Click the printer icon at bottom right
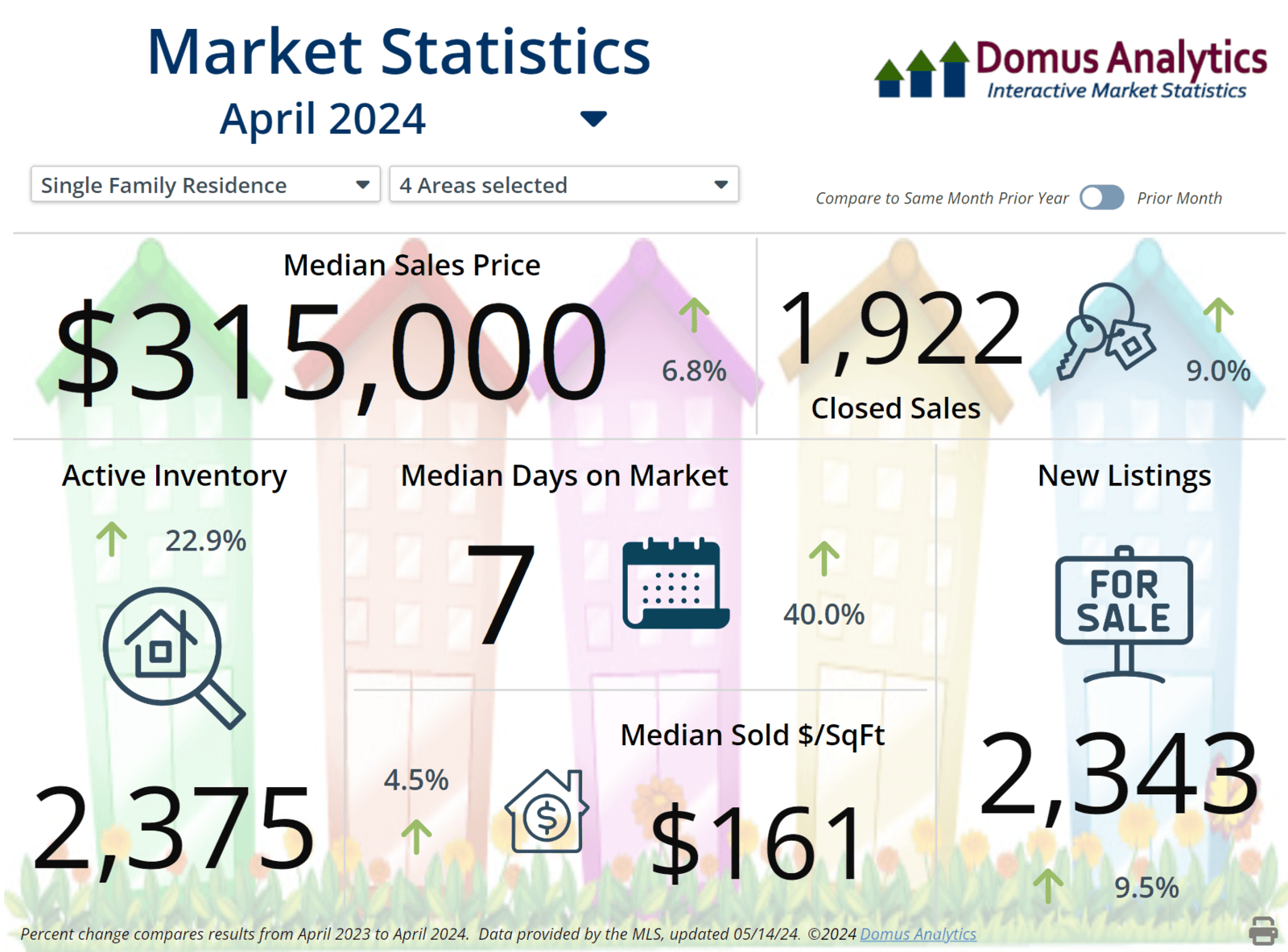 pos(1262,929)
